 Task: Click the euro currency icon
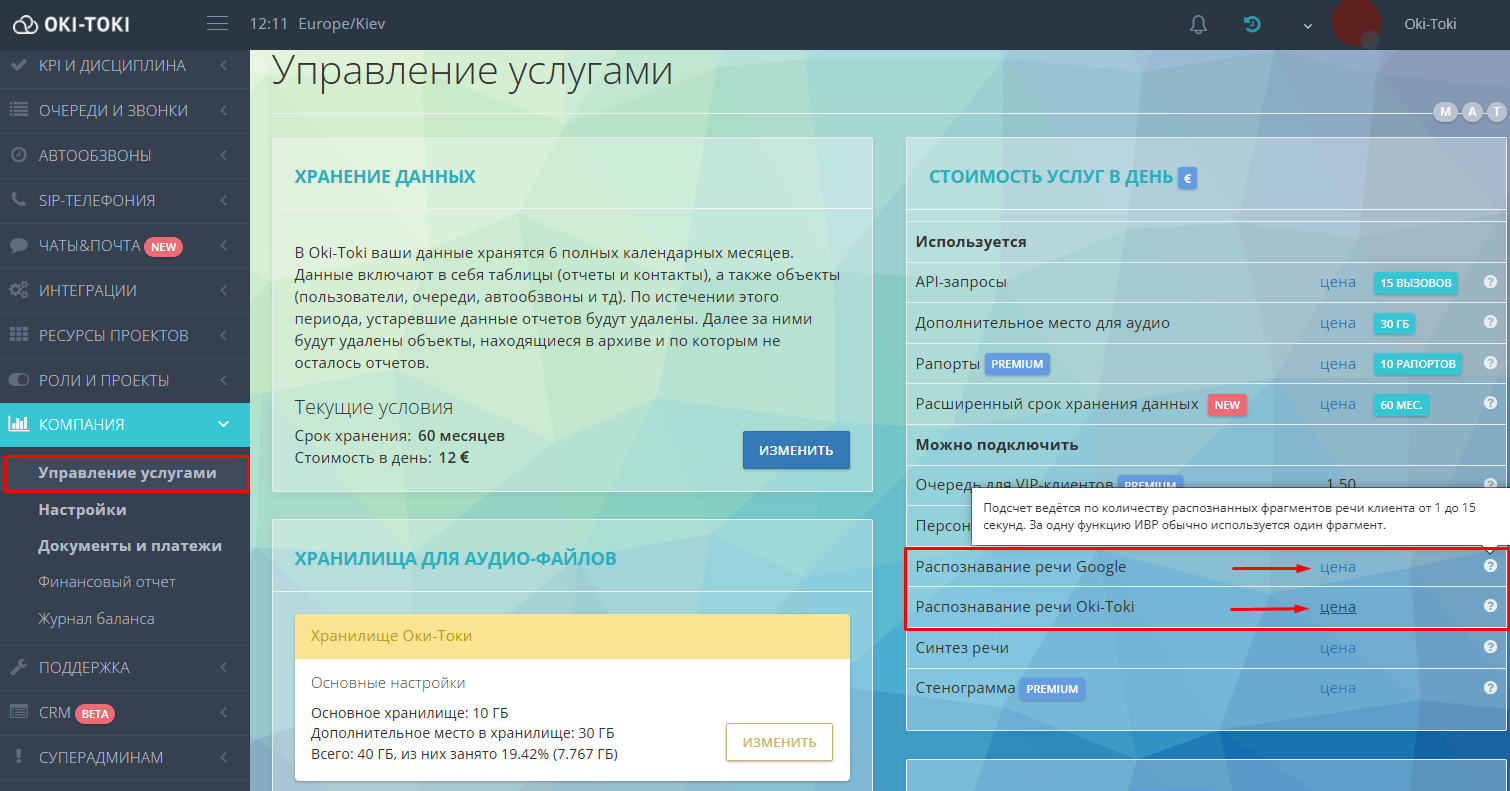coord(1187,178)
